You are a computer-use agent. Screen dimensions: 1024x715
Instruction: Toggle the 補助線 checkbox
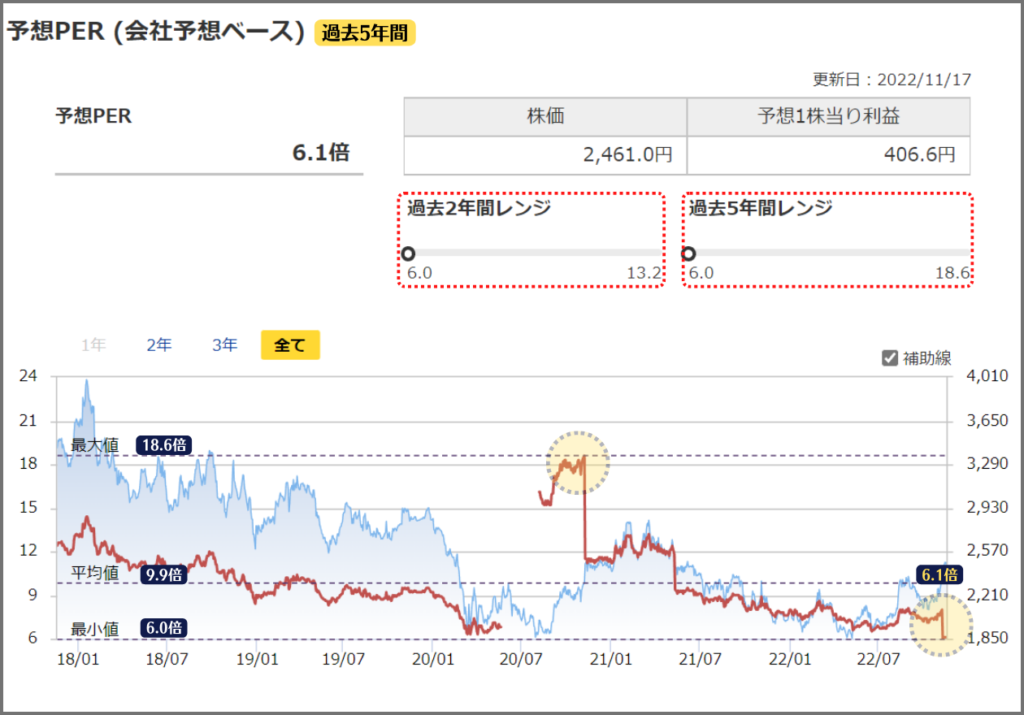pyautogui.click(x=889, y=358)
